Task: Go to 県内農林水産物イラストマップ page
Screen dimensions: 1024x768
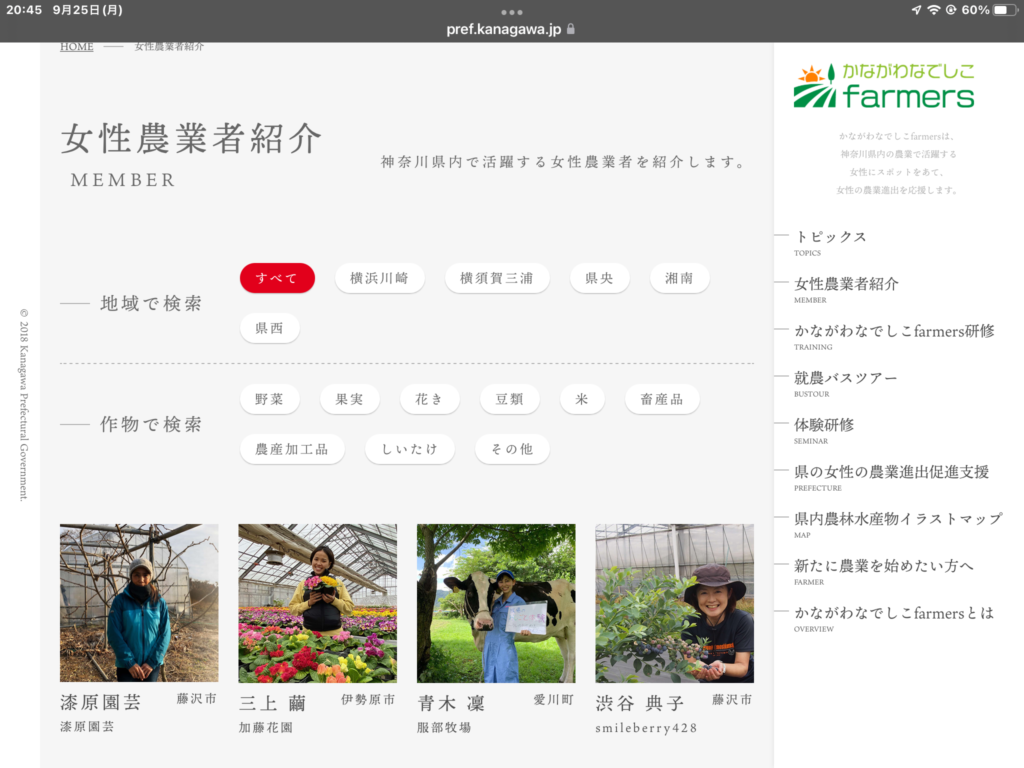Action: tap(897, 519)
